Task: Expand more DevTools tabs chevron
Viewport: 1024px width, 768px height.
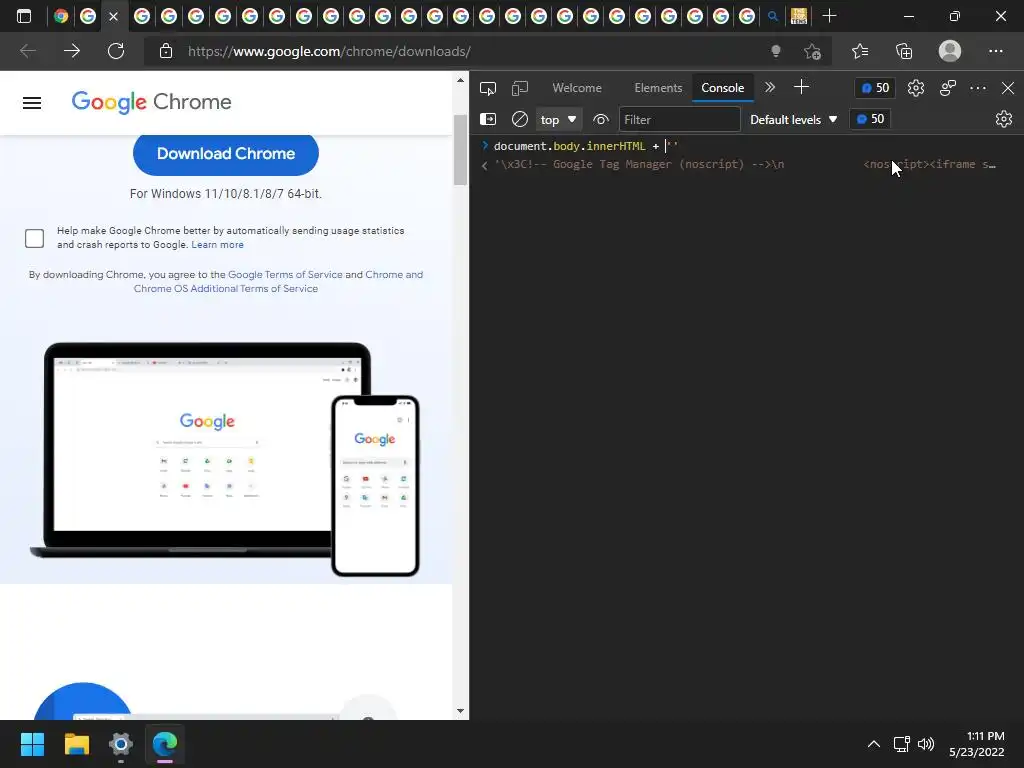Action: pyautogui.click(x=770, y=88)
